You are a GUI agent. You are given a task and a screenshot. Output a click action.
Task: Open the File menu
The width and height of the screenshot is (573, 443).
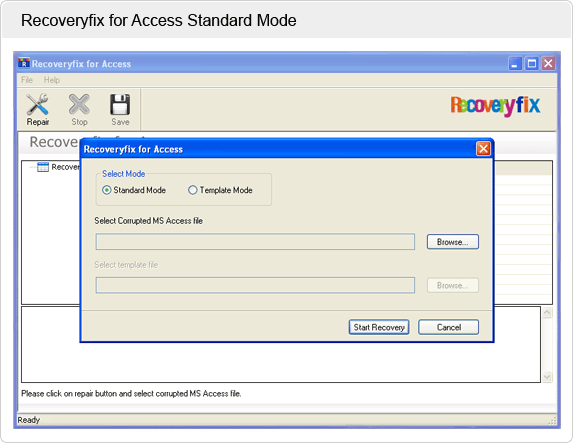27,80
